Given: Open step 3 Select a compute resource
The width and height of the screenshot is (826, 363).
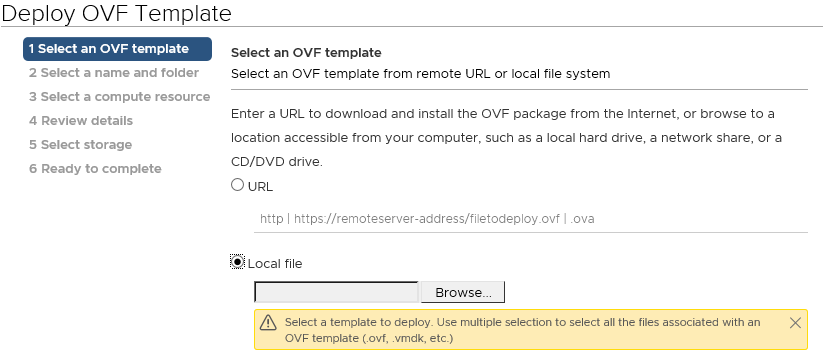Looking at the screenshot, I should pos(120,97).
